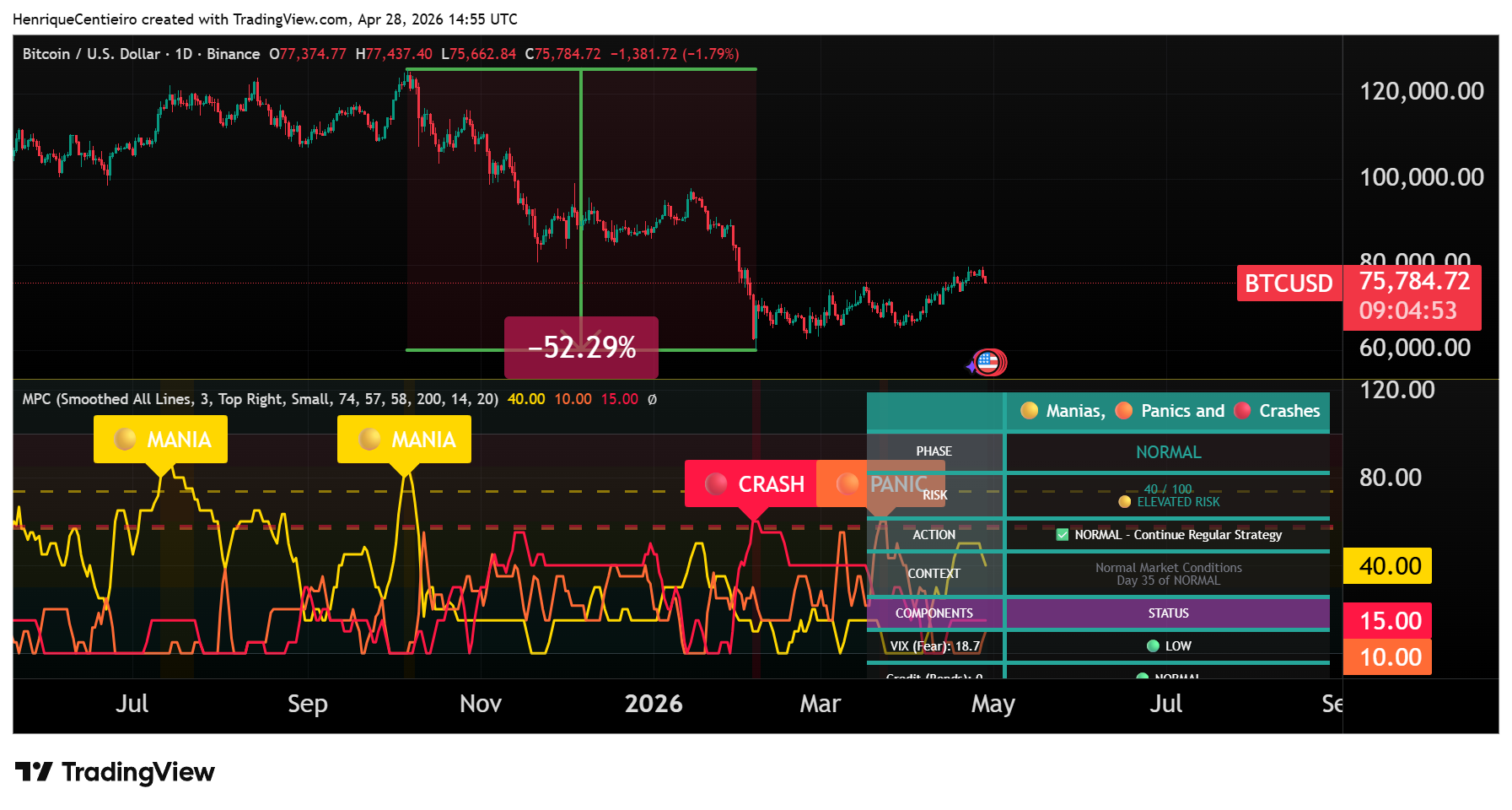The height and width of the screenshot is (810, 1512).
Task: Click the orange circle in the PANIC label
Action: click(847, 483)
